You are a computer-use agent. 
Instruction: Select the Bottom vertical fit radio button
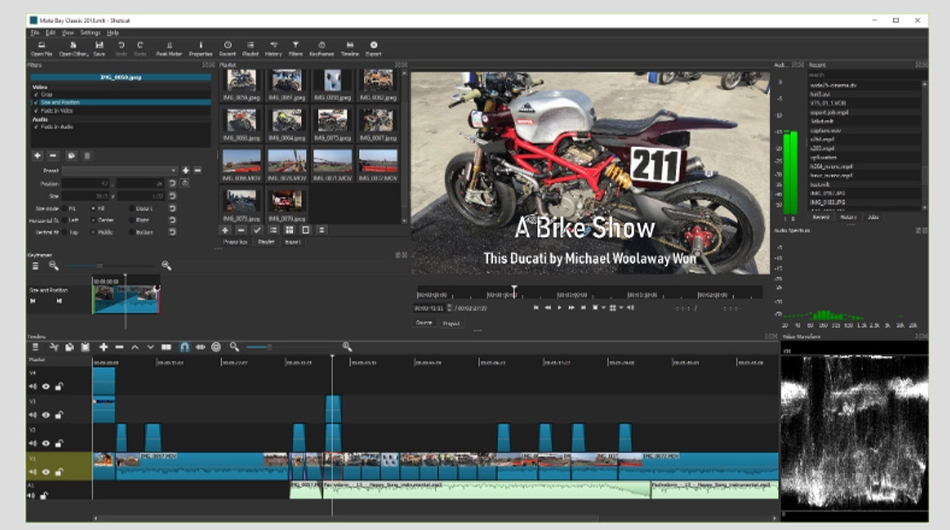pos(131,232)
